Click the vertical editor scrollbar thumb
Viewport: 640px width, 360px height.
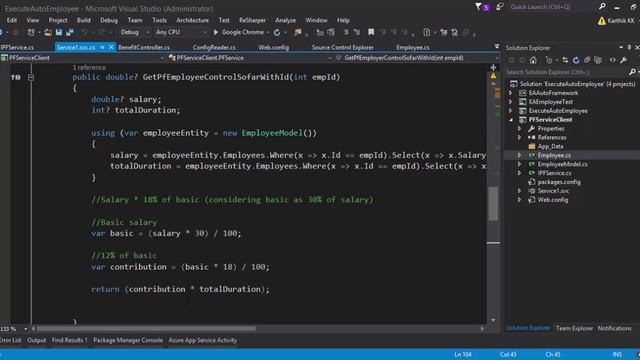coord(493,203)
